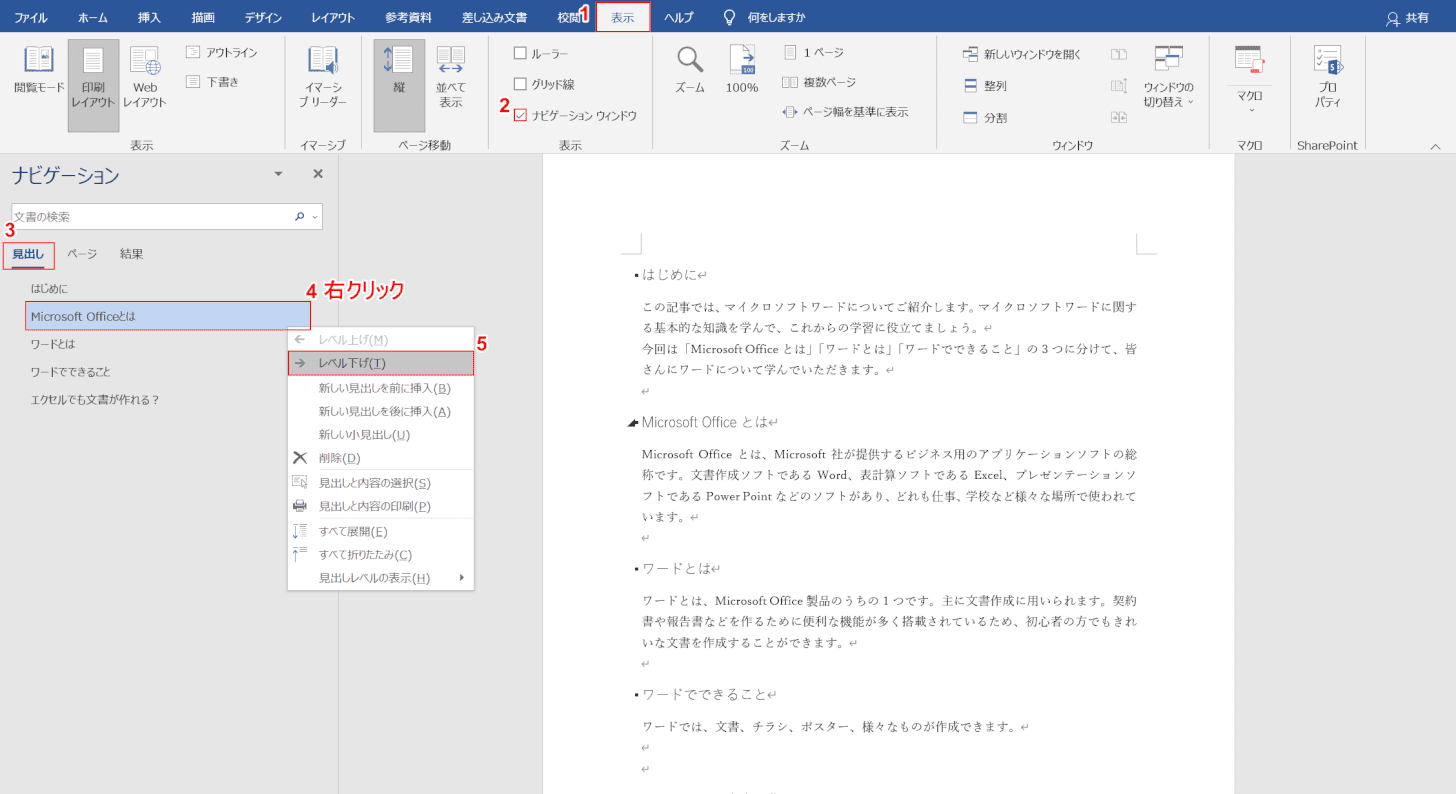Screen dimensions: 1456x794
Task: Open the Design (デザイン) tab
Action: tap(263, 18)
